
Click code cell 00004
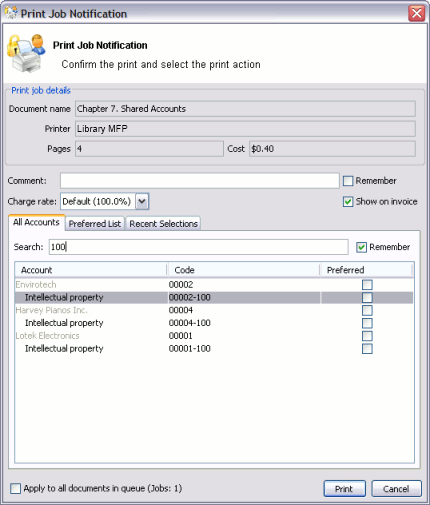point(181,310)
